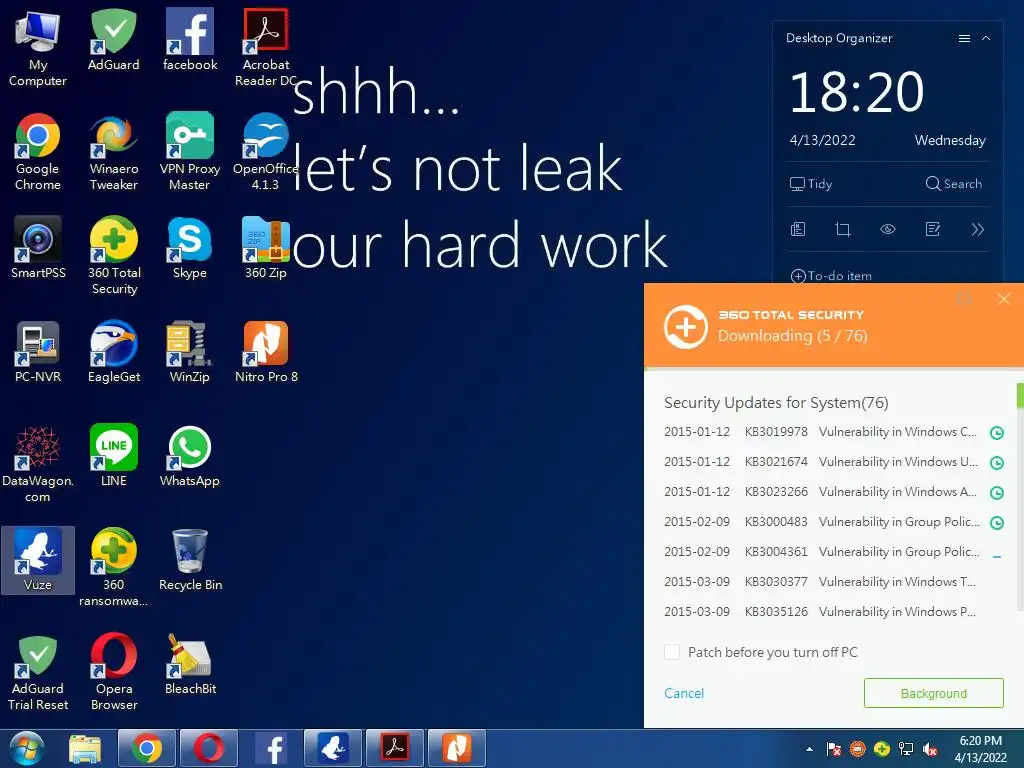The image size is (1024, 768).
Task: Close the 360 Total Security popup
Action: pyautogui.click(x=1004, y=299)
